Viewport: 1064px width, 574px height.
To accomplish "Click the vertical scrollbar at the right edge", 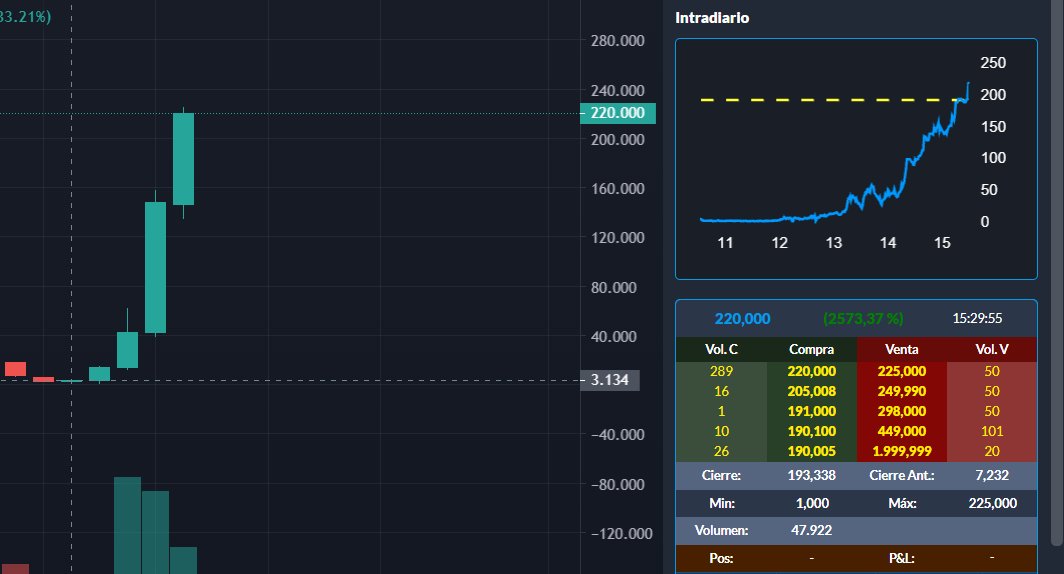I will point(1057,271).
